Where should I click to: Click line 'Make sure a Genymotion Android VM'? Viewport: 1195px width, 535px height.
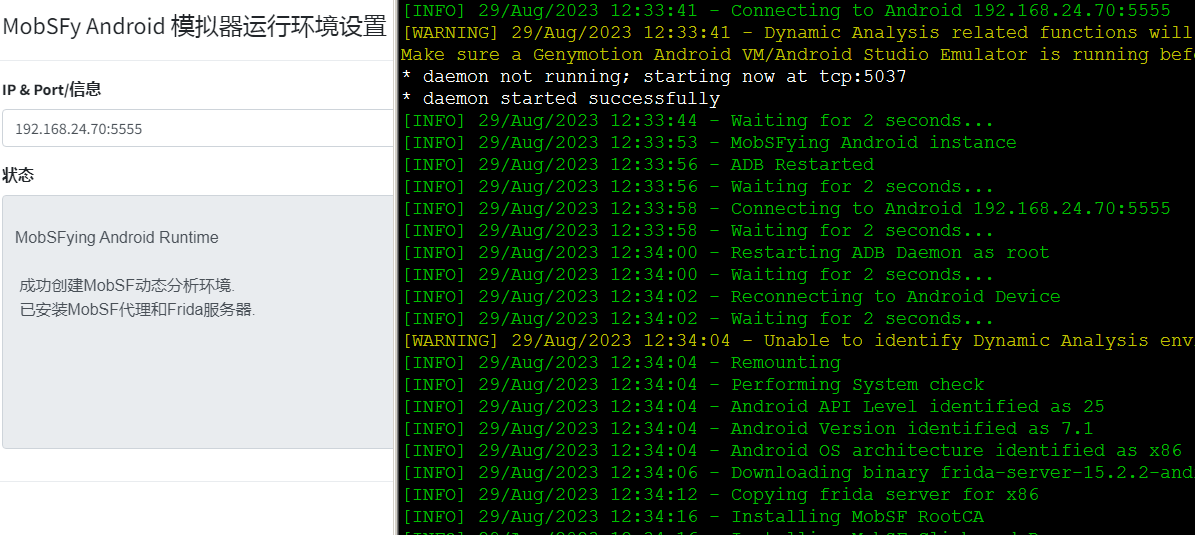(798, 55)
